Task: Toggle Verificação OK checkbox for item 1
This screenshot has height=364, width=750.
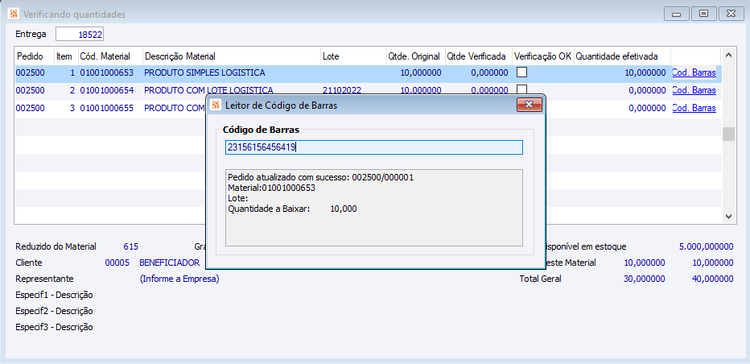Action: [x=522, y=73]
